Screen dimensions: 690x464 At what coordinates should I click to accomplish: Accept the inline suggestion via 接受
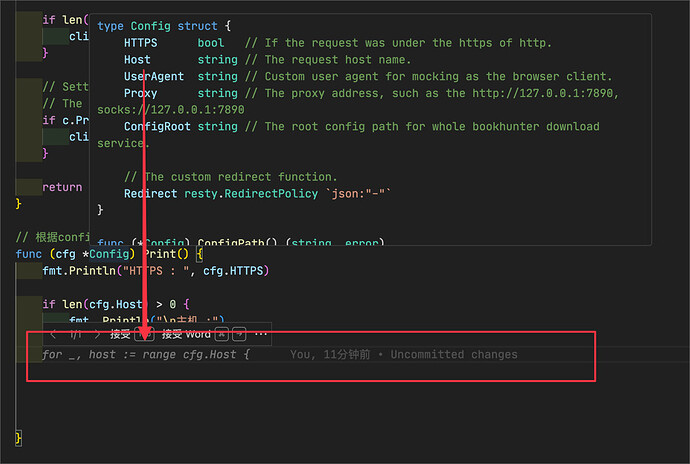pos(120,335)
